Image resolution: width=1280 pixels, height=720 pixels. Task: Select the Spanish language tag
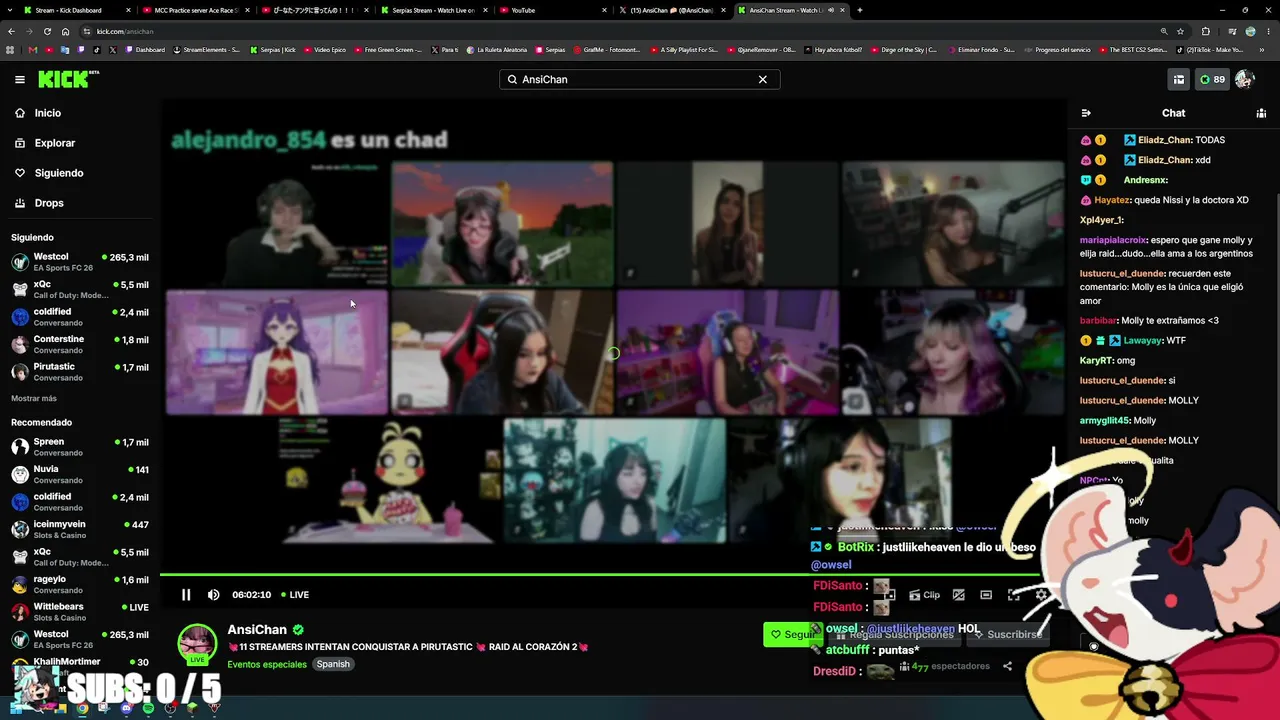click(333, 664)
